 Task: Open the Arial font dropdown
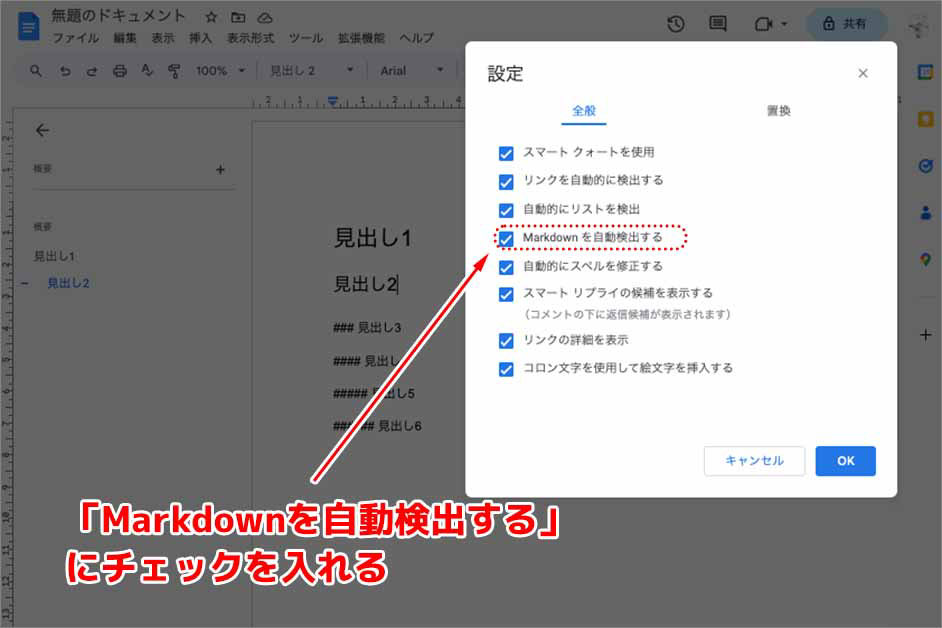410,70
